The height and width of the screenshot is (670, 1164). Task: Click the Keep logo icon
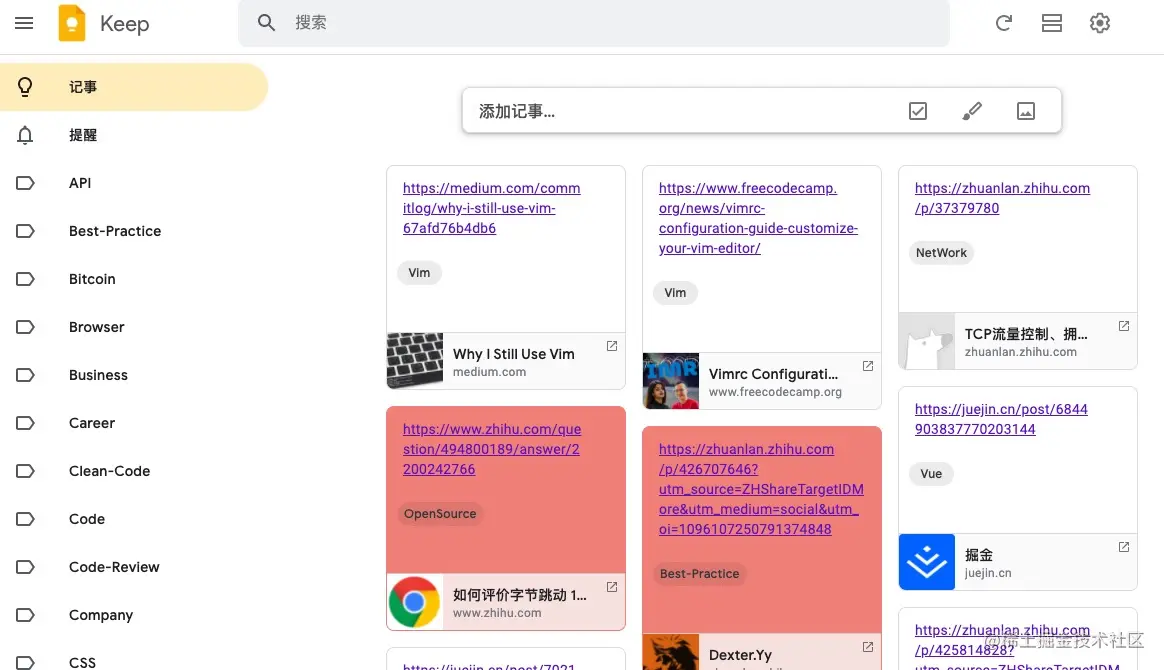(72, 23)
